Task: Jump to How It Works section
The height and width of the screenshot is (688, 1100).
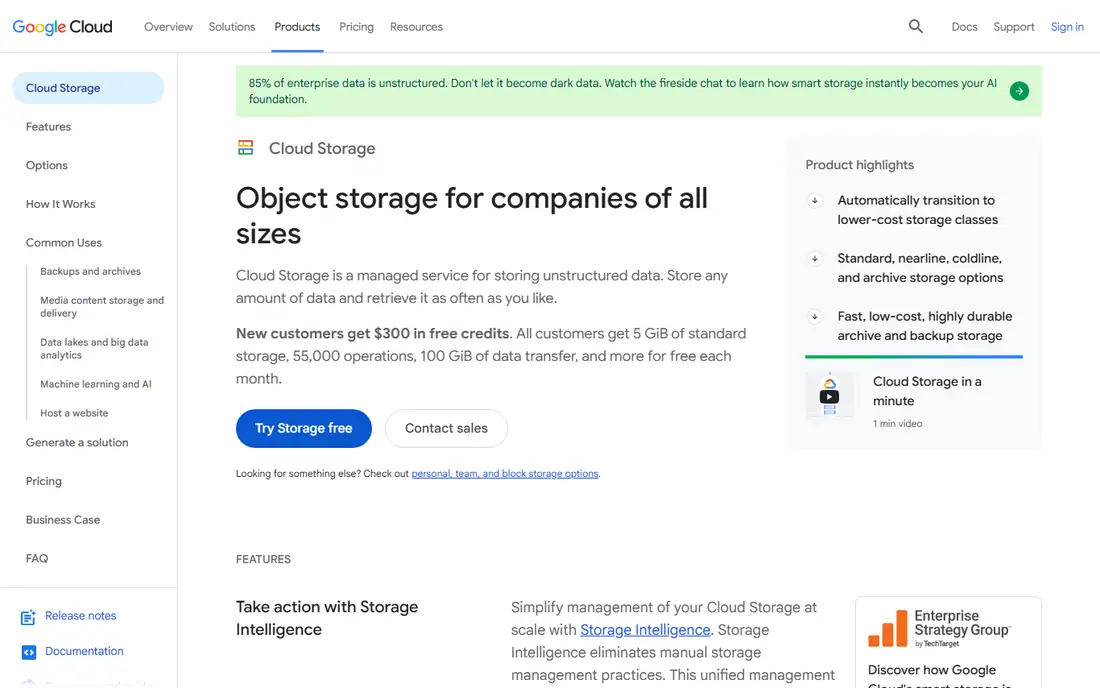Action: [x=60, y=204]
